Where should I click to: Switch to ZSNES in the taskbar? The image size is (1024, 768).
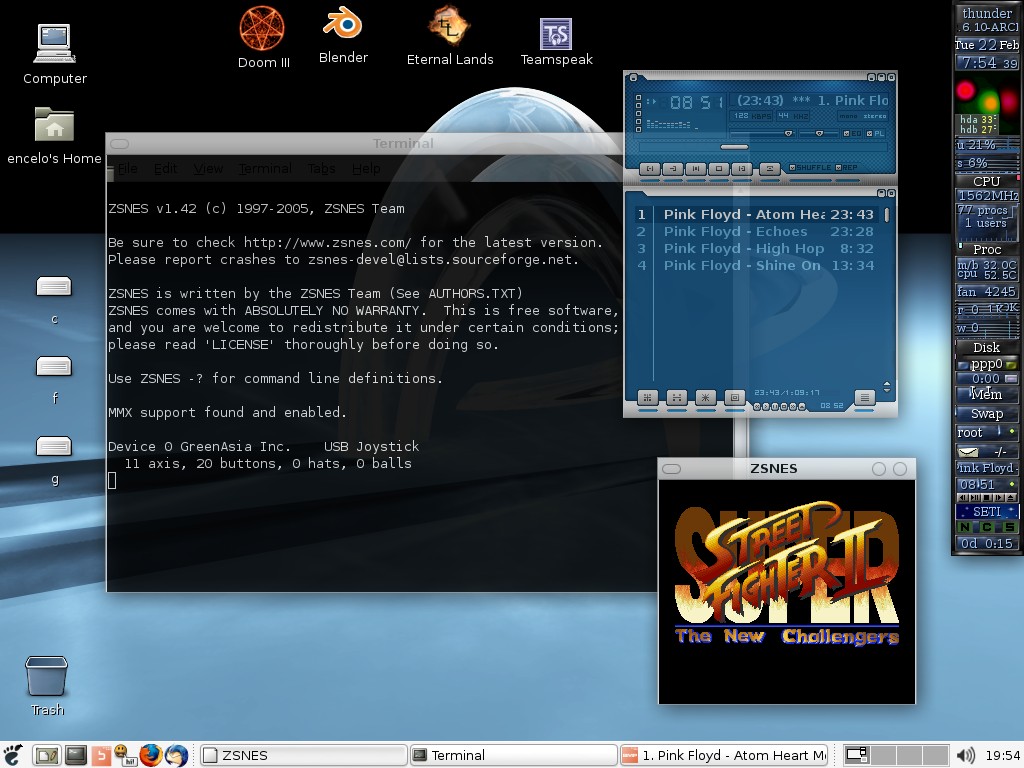(303, 755)
